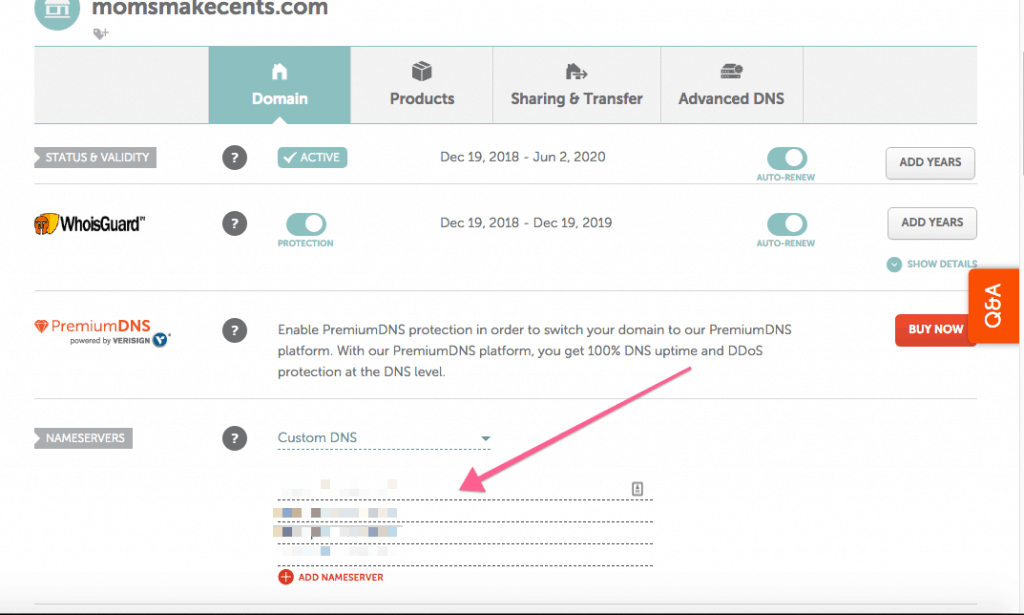Click the storefront icon beside momsmakecents.com
1024x615 pixels.
(56, 12)
